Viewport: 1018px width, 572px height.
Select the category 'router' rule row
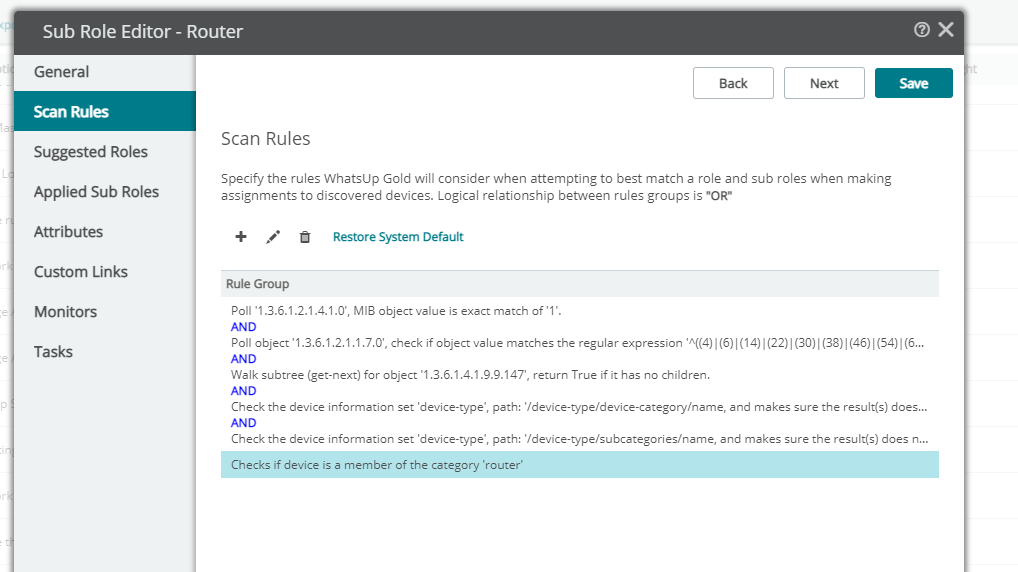click(580, 465)
